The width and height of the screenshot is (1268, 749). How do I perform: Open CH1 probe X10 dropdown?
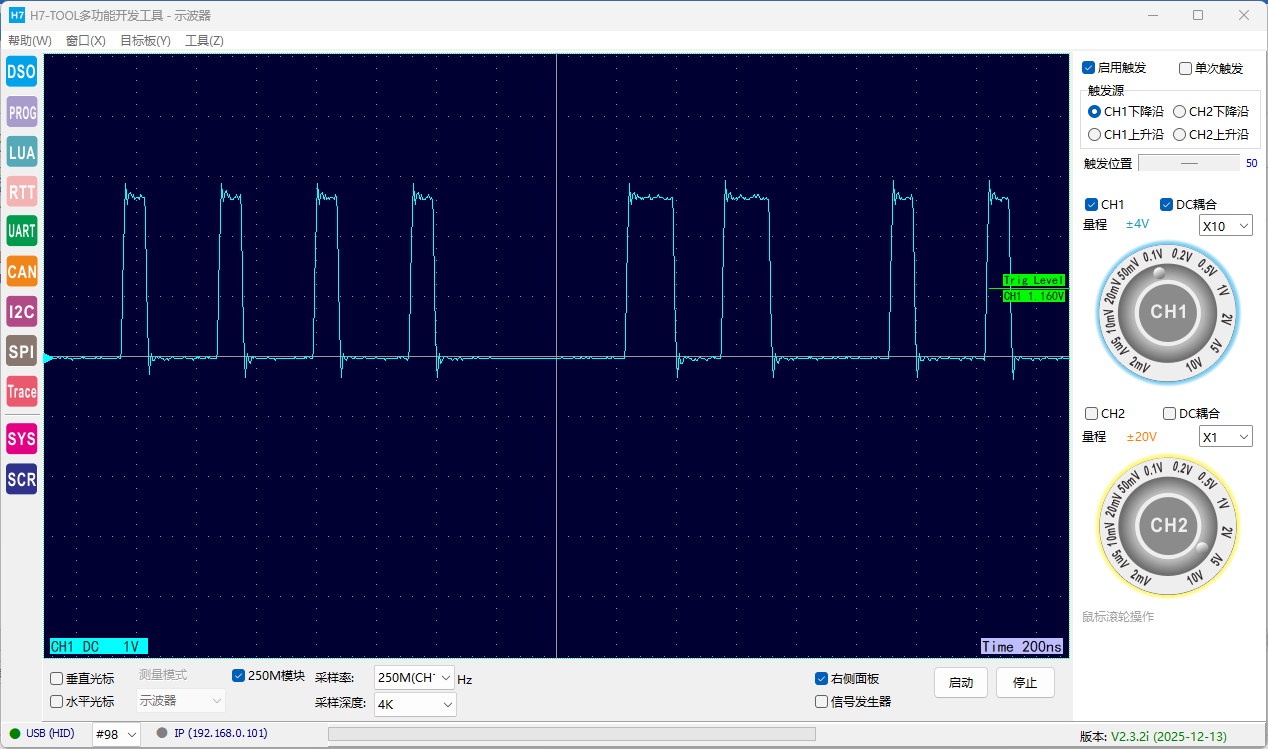(x=1225, y=226)
